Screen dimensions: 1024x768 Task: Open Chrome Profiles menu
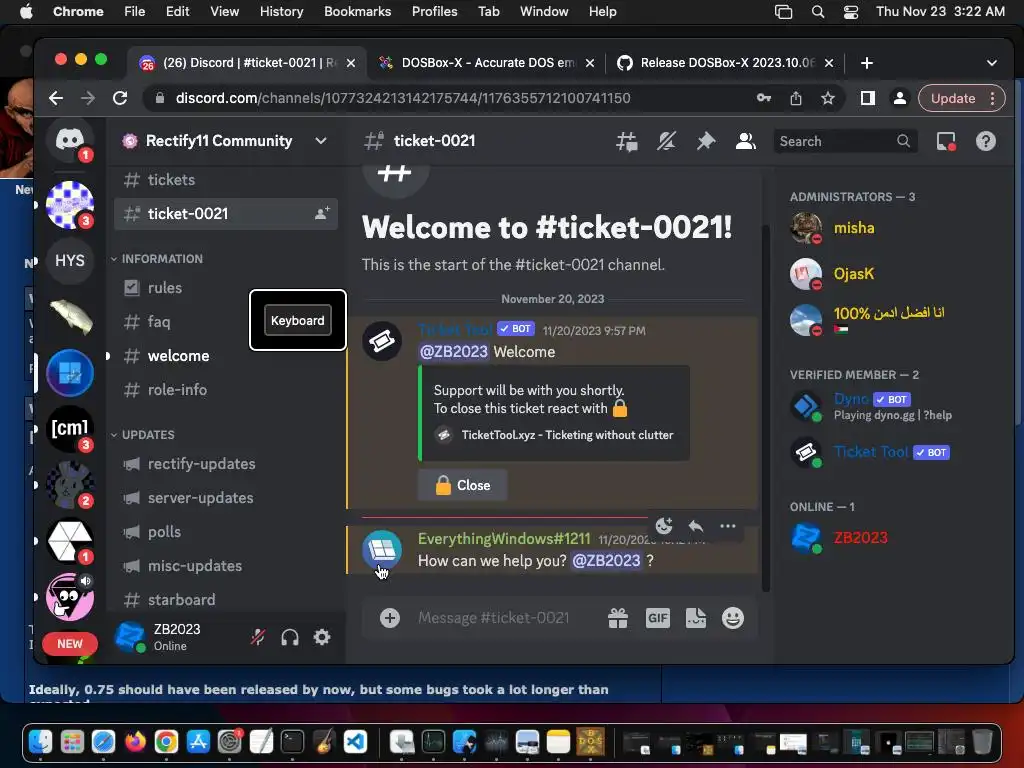point(434,12)
